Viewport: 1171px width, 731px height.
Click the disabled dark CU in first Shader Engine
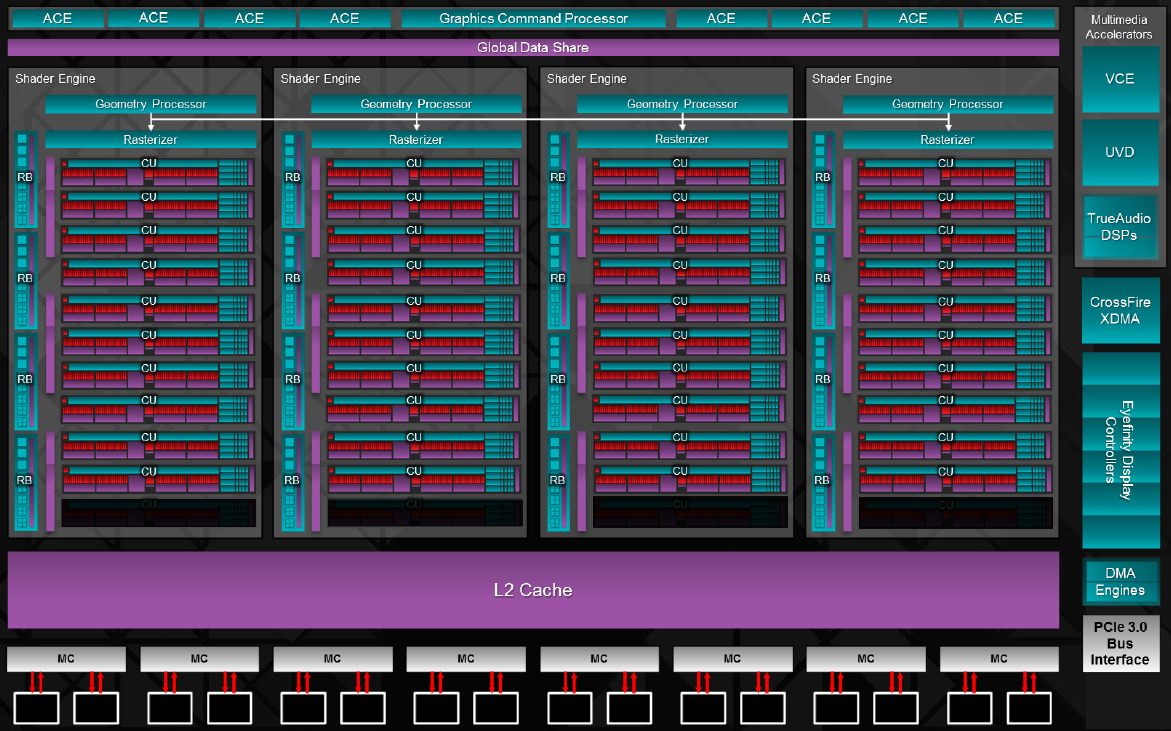158,513
